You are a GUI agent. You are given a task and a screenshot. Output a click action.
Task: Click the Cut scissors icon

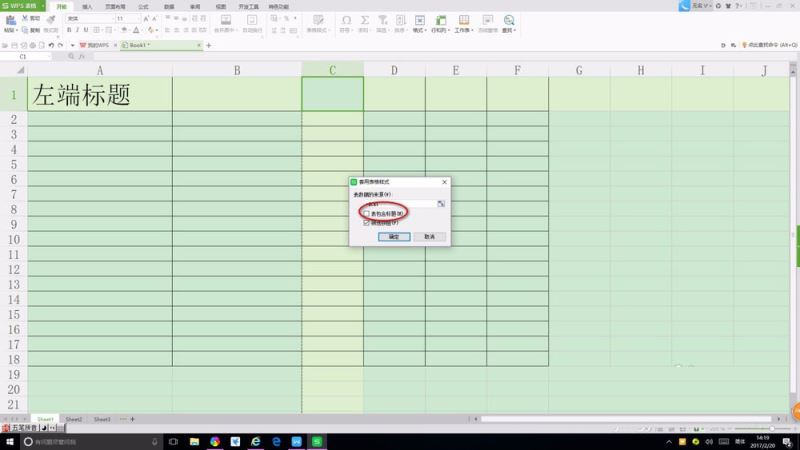[x=24, y=18]
